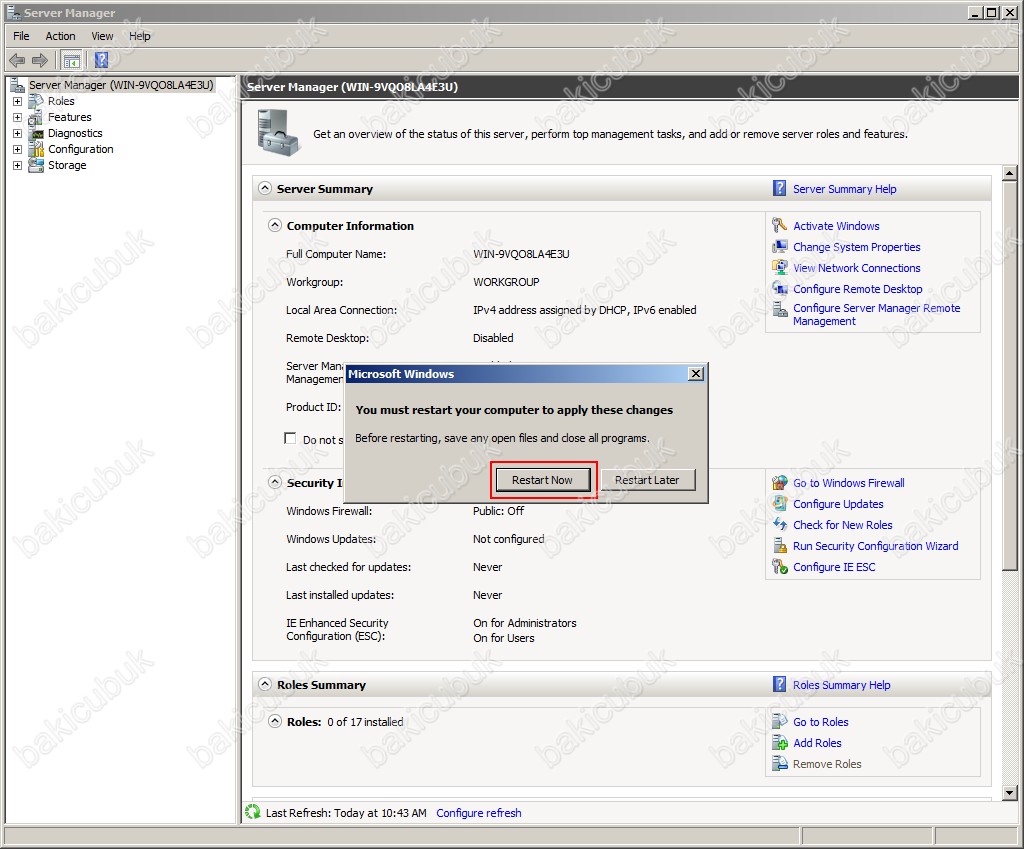Open the Configure refresh link
Image resolution: width=1024 pixels, height=849 pixels.
coord(479,813)
